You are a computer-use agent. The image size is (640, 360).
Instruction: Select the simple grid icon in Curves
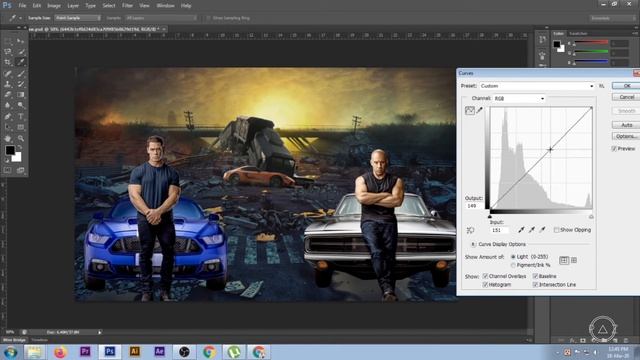564,260
